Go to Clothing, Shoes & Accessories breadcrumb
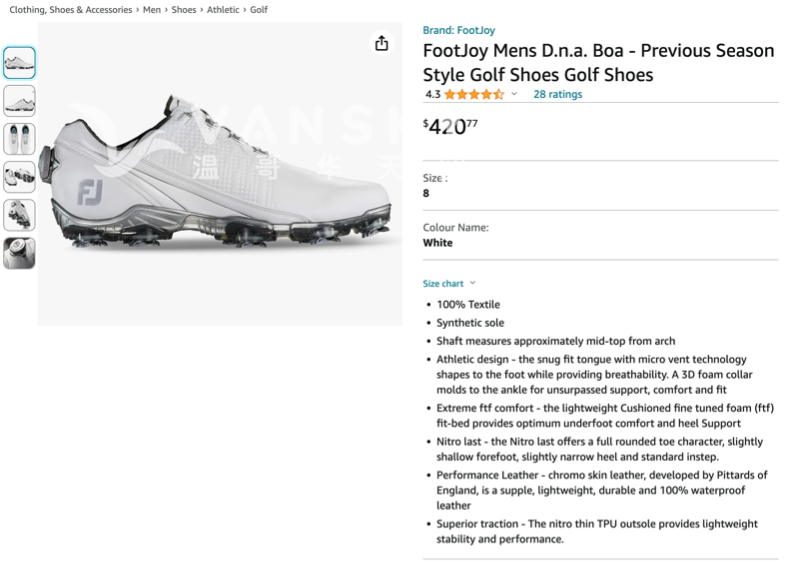Image resolution: width=800 pixels, height=570 pixels. [x=70, y=9]
